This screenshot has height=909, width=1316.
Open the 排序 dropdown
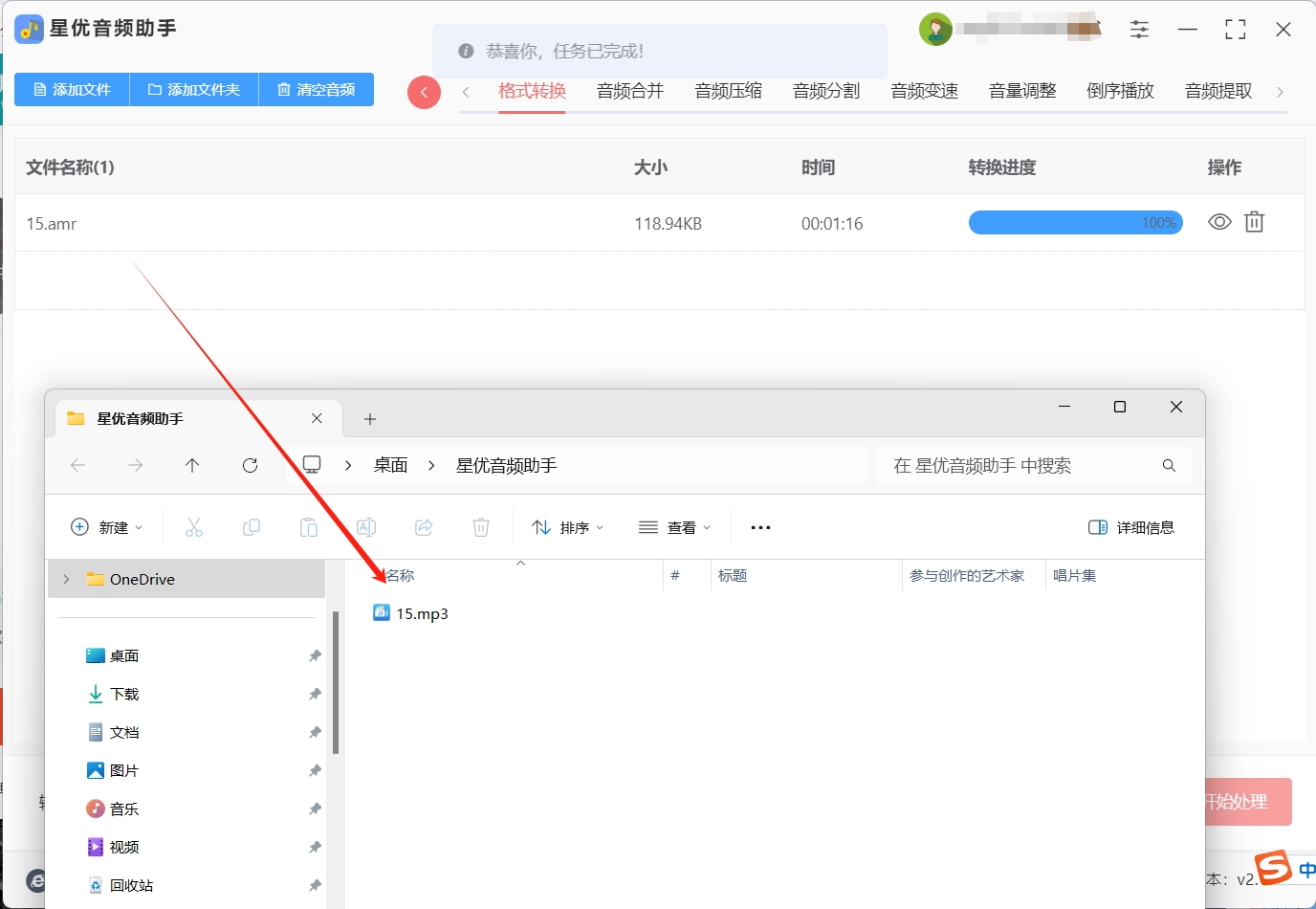(x=568, y=527)
